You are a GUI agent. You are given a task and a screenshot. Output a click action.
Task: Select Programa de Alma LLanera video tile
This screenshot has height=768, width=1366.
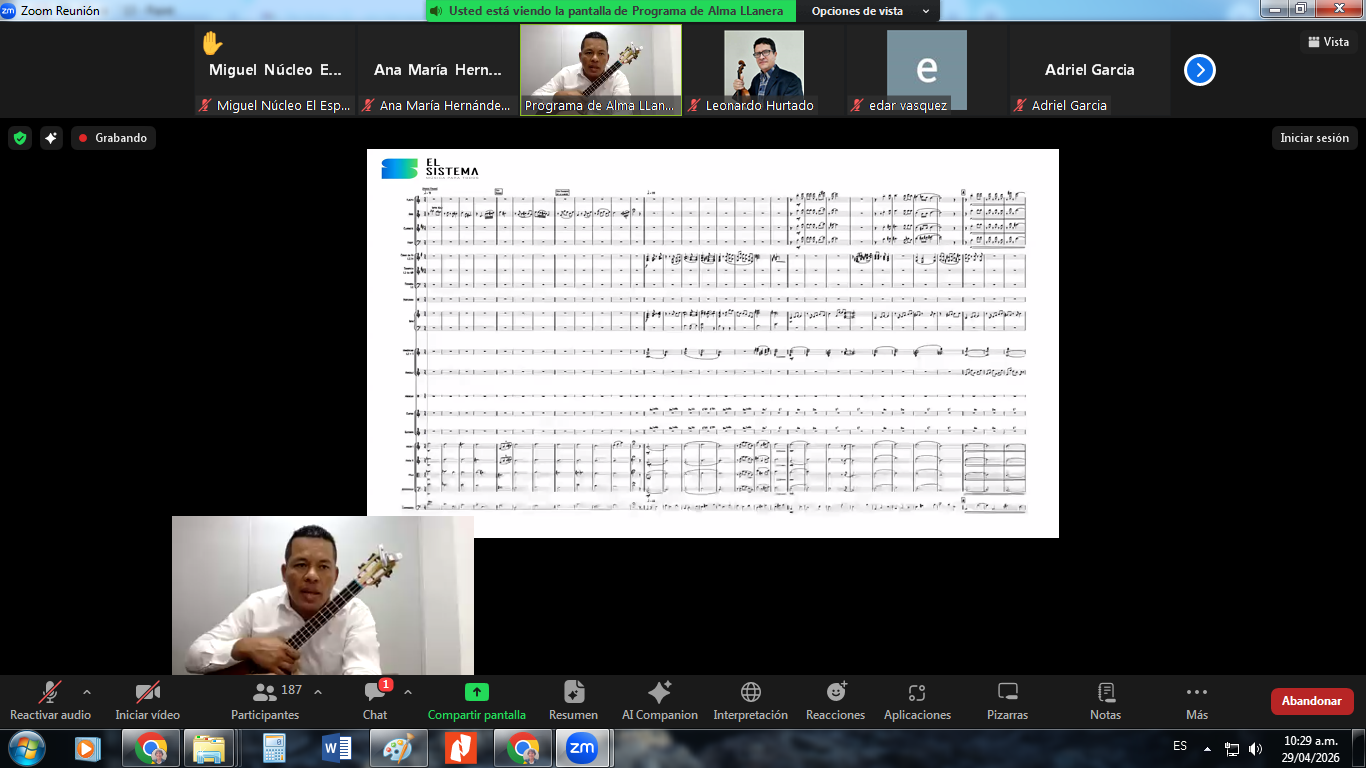(x=601, y=71)
